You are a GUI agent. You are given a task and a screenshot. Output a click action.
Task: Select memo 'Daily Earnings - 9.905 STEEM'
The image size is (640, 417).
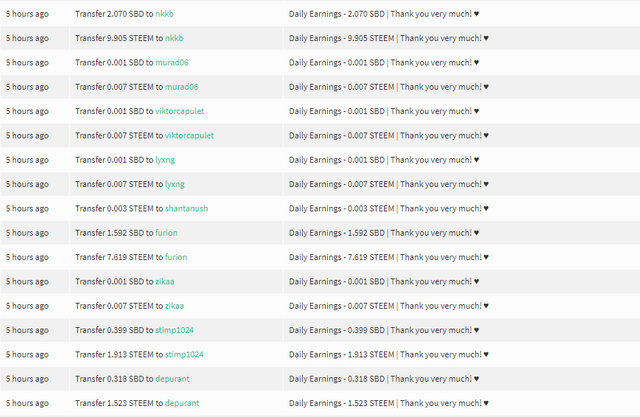[342, 38]
